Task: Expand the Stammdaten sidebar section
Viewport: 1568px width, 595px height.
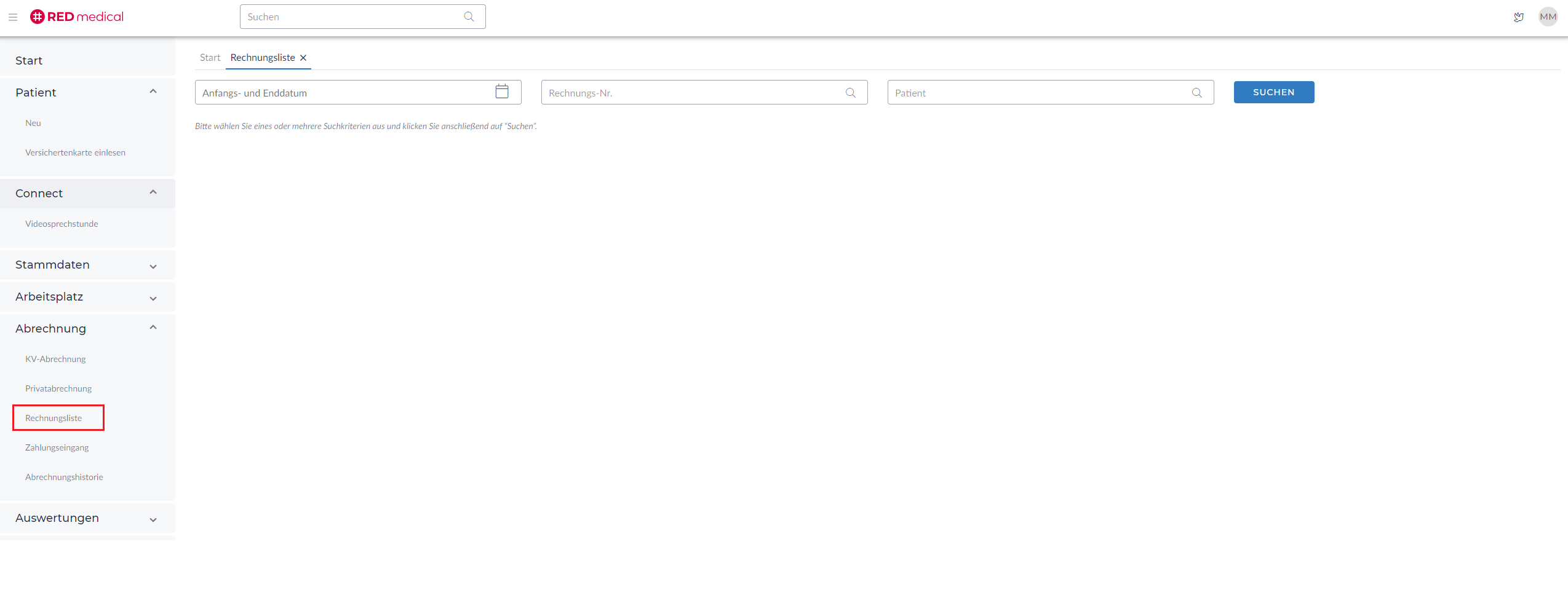Action: (x=153, y=266)
